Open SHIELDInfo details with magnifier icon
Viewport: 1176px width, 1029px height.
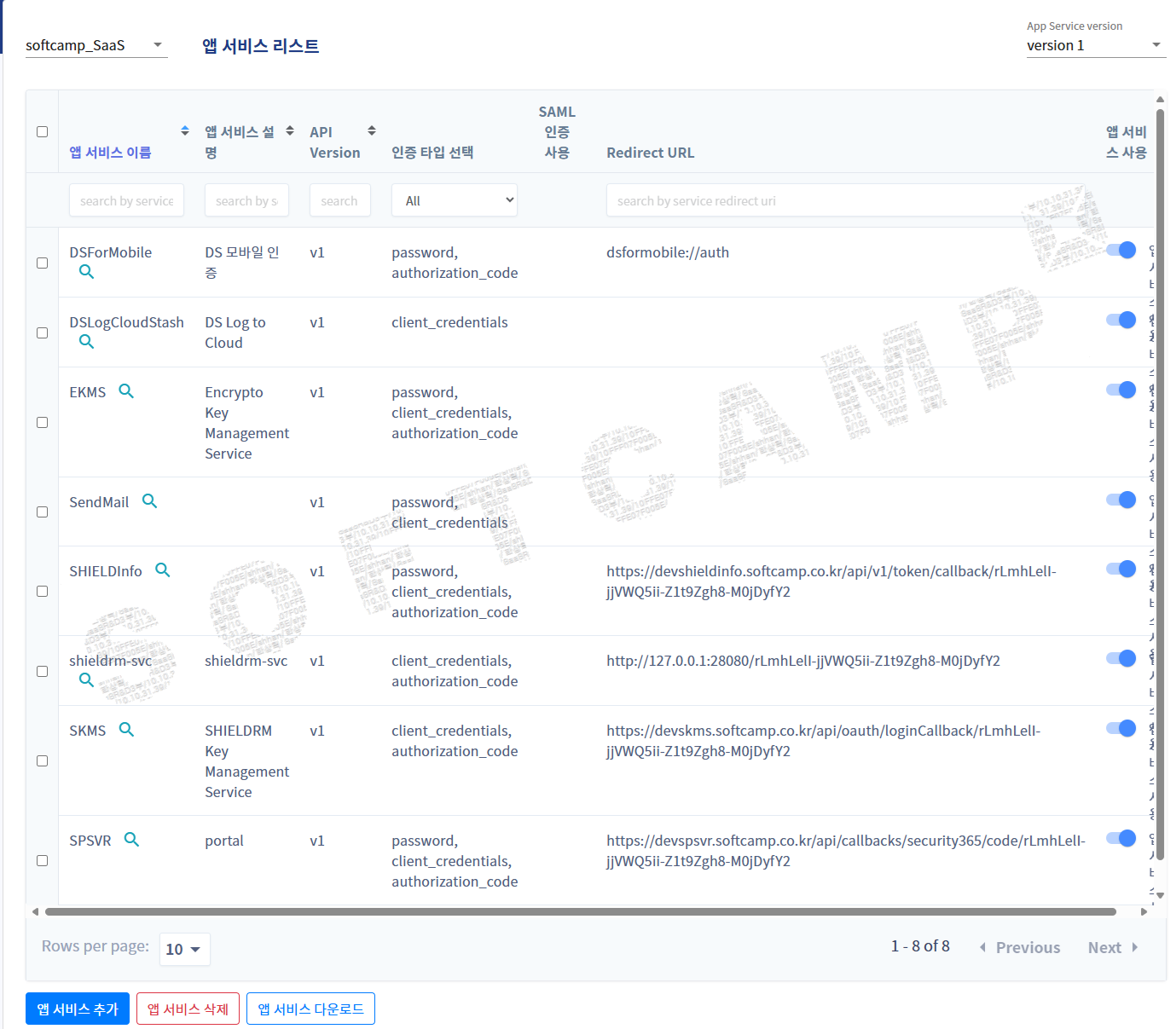point(162,570)
